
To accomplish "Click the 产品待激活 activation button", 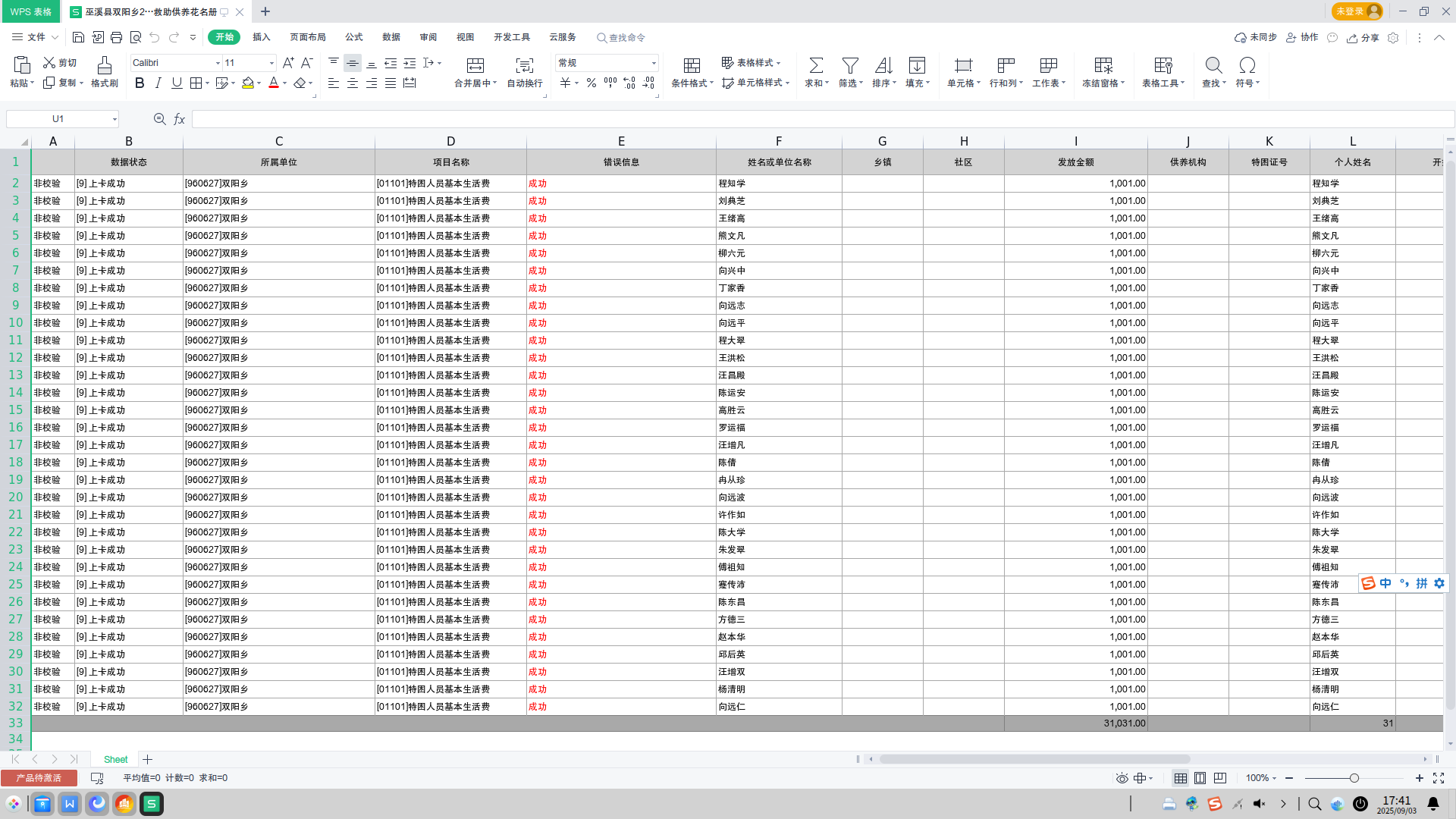I will click(39, 778).
